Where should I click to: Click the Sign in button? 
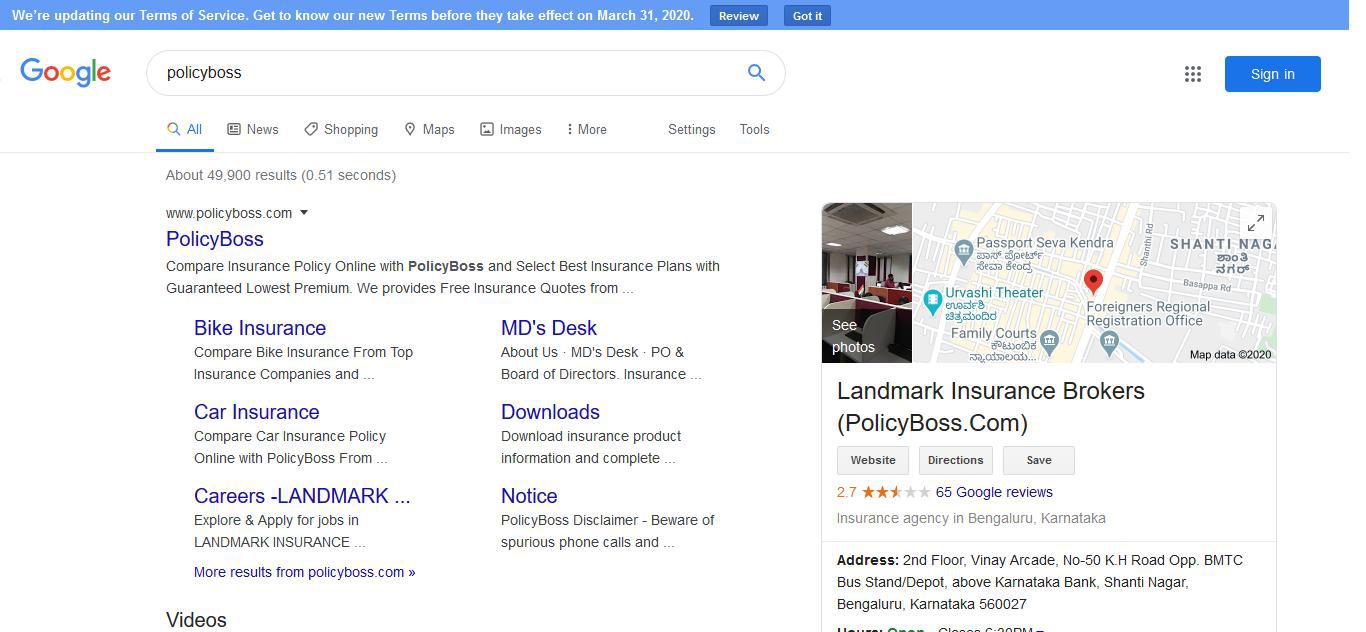click(x=1272, y=73)
